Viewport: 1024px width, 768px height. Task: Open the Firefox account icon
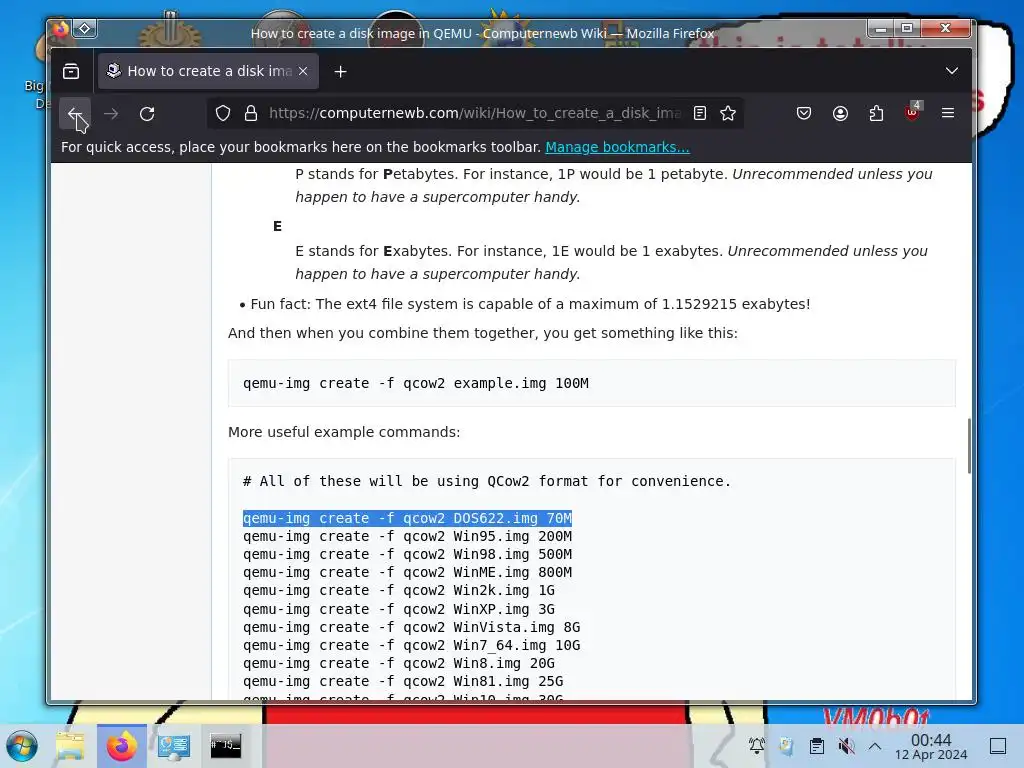840,114
